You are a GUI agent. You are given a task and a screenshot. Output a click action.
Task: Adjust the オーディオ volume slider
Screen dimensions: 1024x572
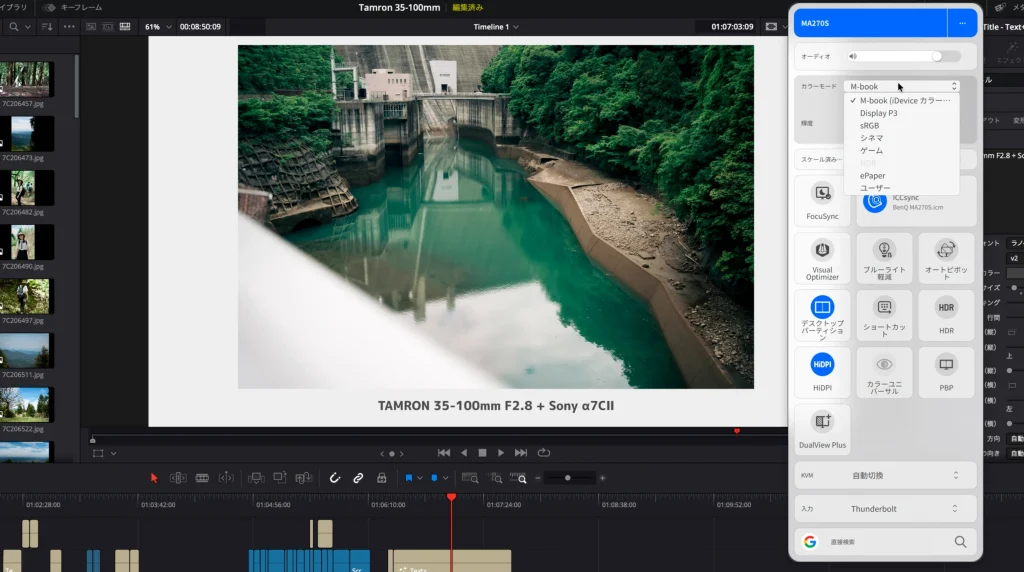coord(936,56)
